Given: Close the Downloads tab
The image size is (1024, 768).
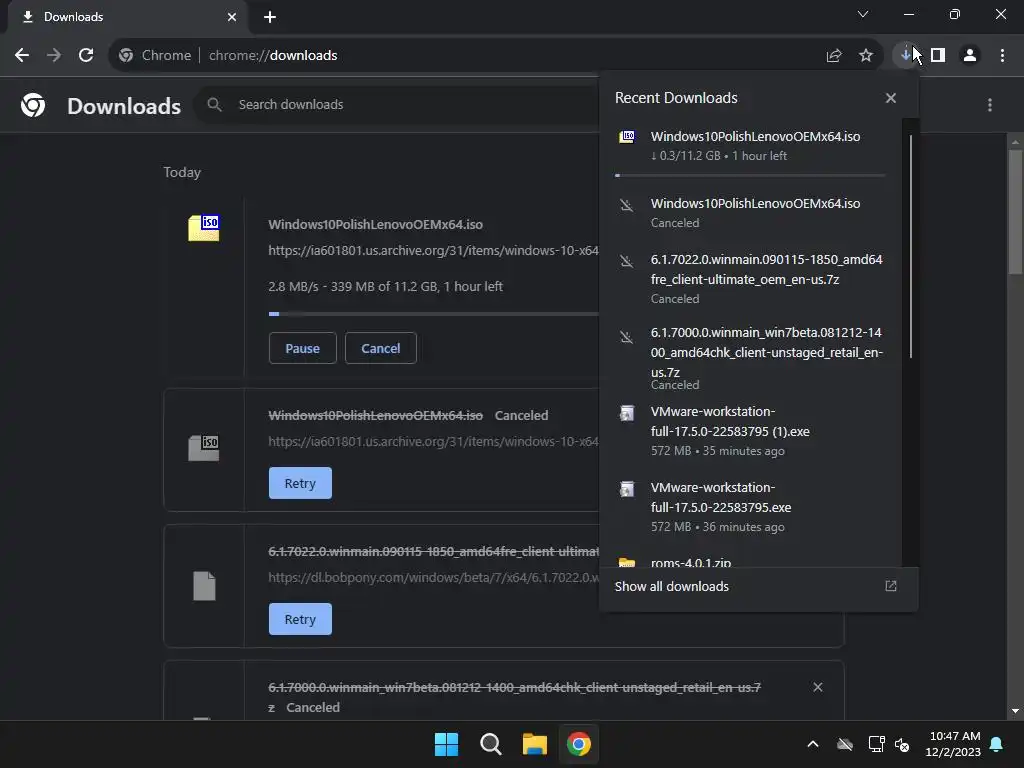Looking at the screenshot, I should (232, 17).
